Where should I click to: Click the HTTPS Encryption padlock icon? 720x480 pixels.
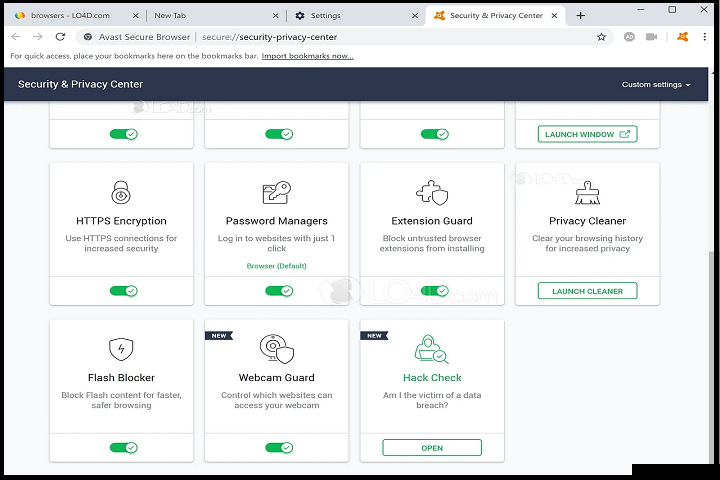click(121, 192)
